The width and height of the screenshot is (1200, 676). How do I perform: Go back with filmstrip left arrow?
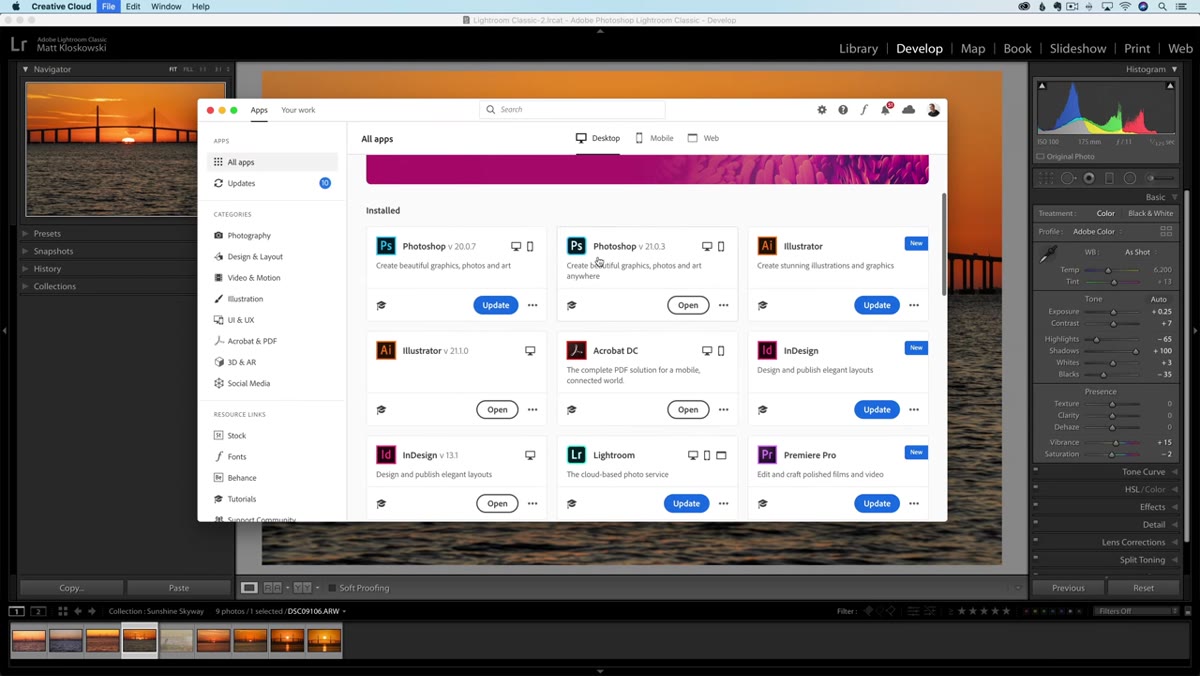pos(78,611)
